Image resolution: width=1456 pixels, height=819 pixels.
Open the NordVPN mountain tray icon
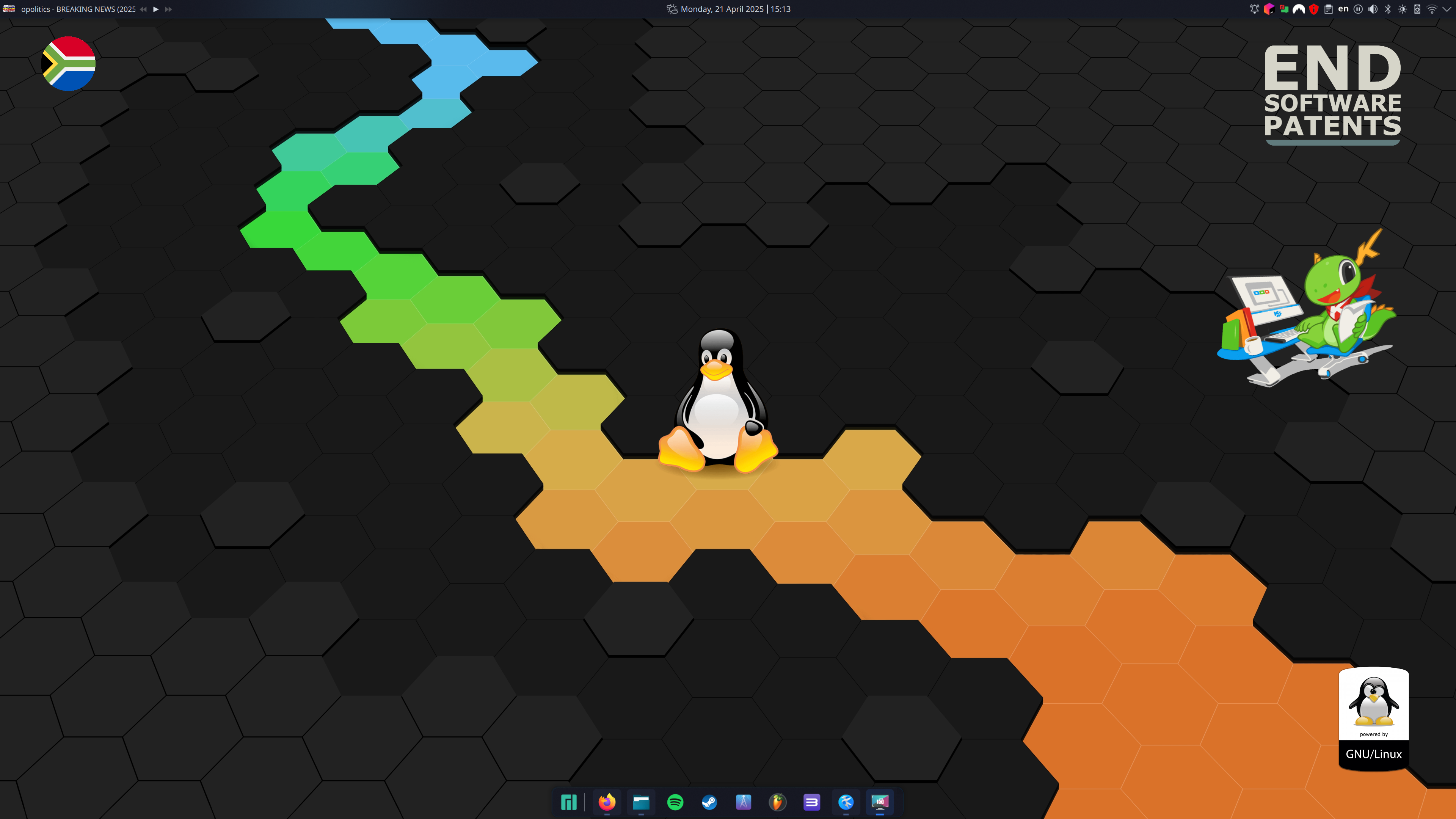click(1299, 9)
